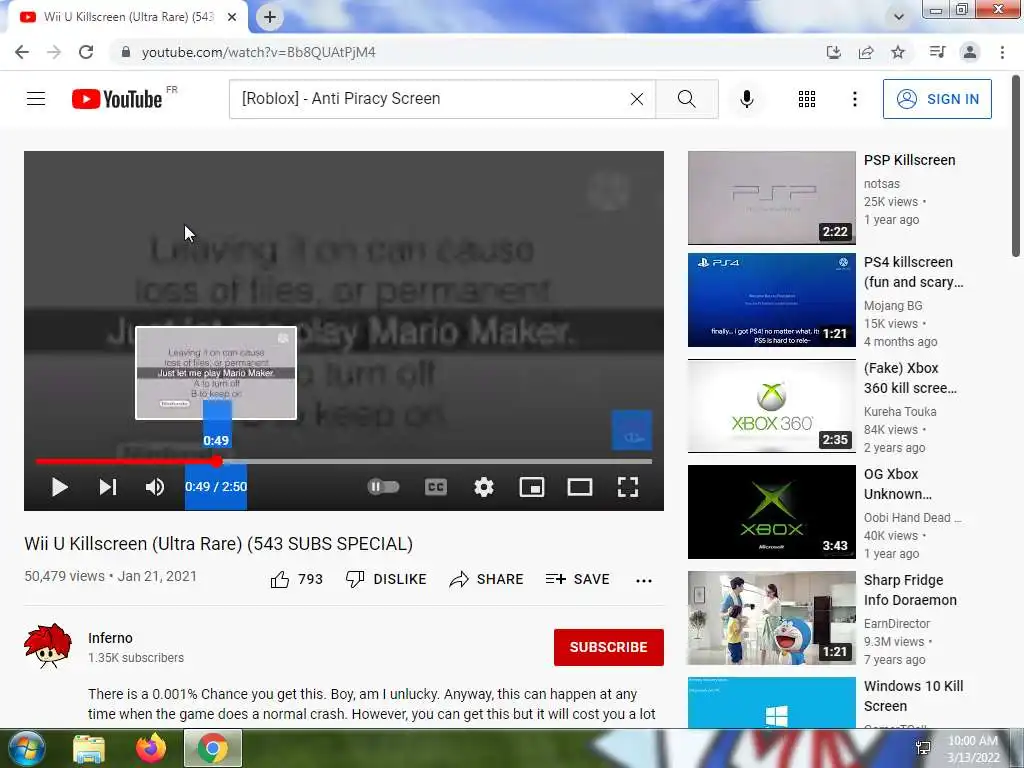Clear the search box with X
The image size is (1024, 768).
[637, 99]
